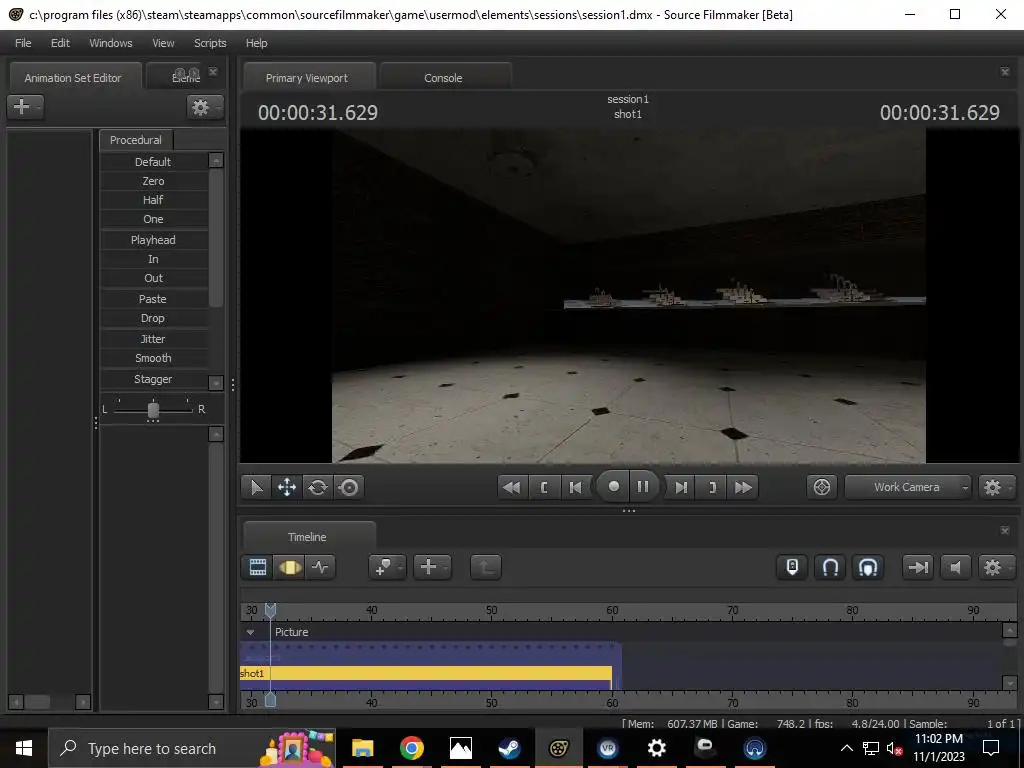Select the arrow selection tool in viewport
1024x768 pixels.
coord(256,487)
